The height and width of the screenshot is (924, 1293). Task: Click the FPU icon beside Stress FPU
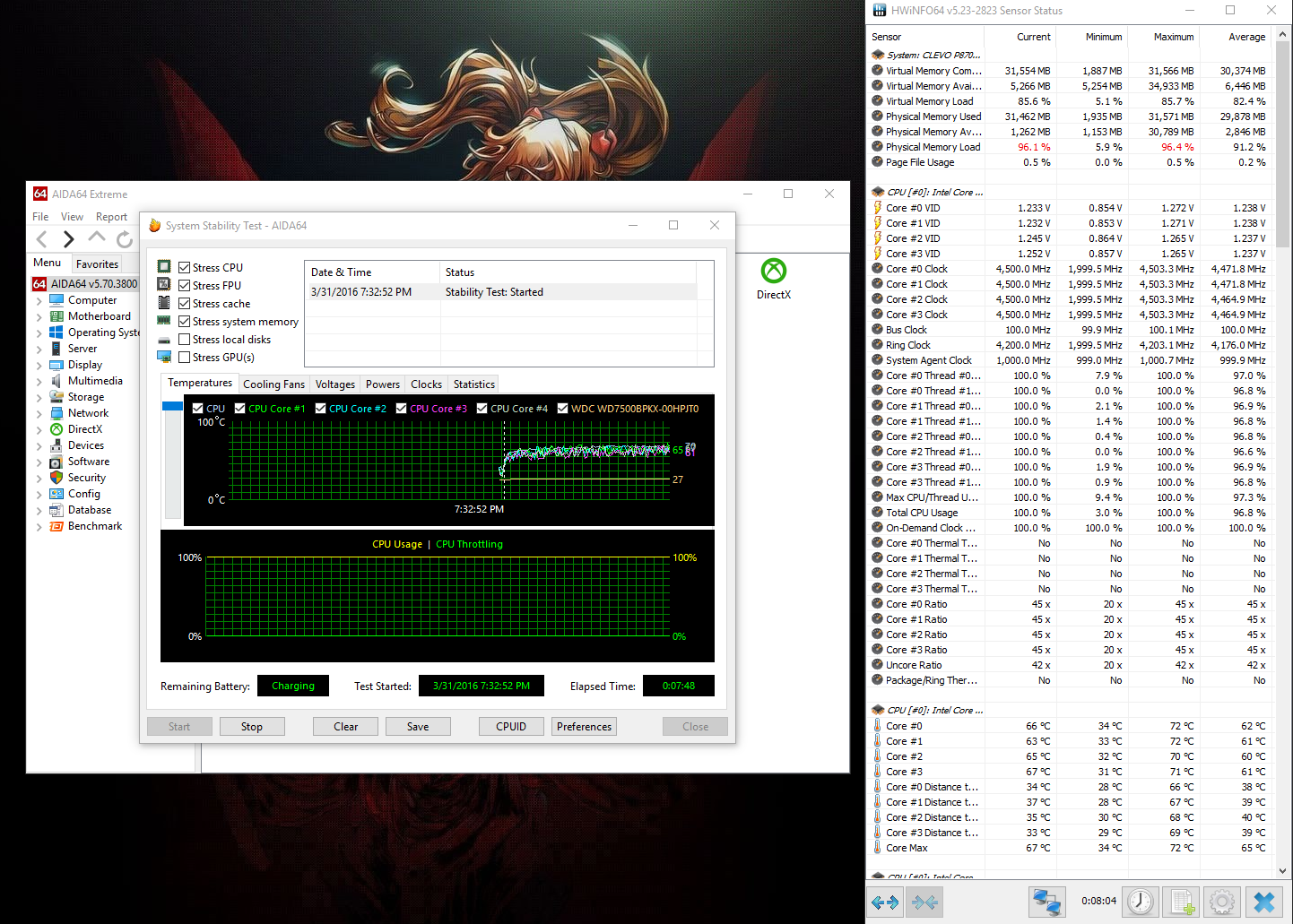(x=164, y=285)
